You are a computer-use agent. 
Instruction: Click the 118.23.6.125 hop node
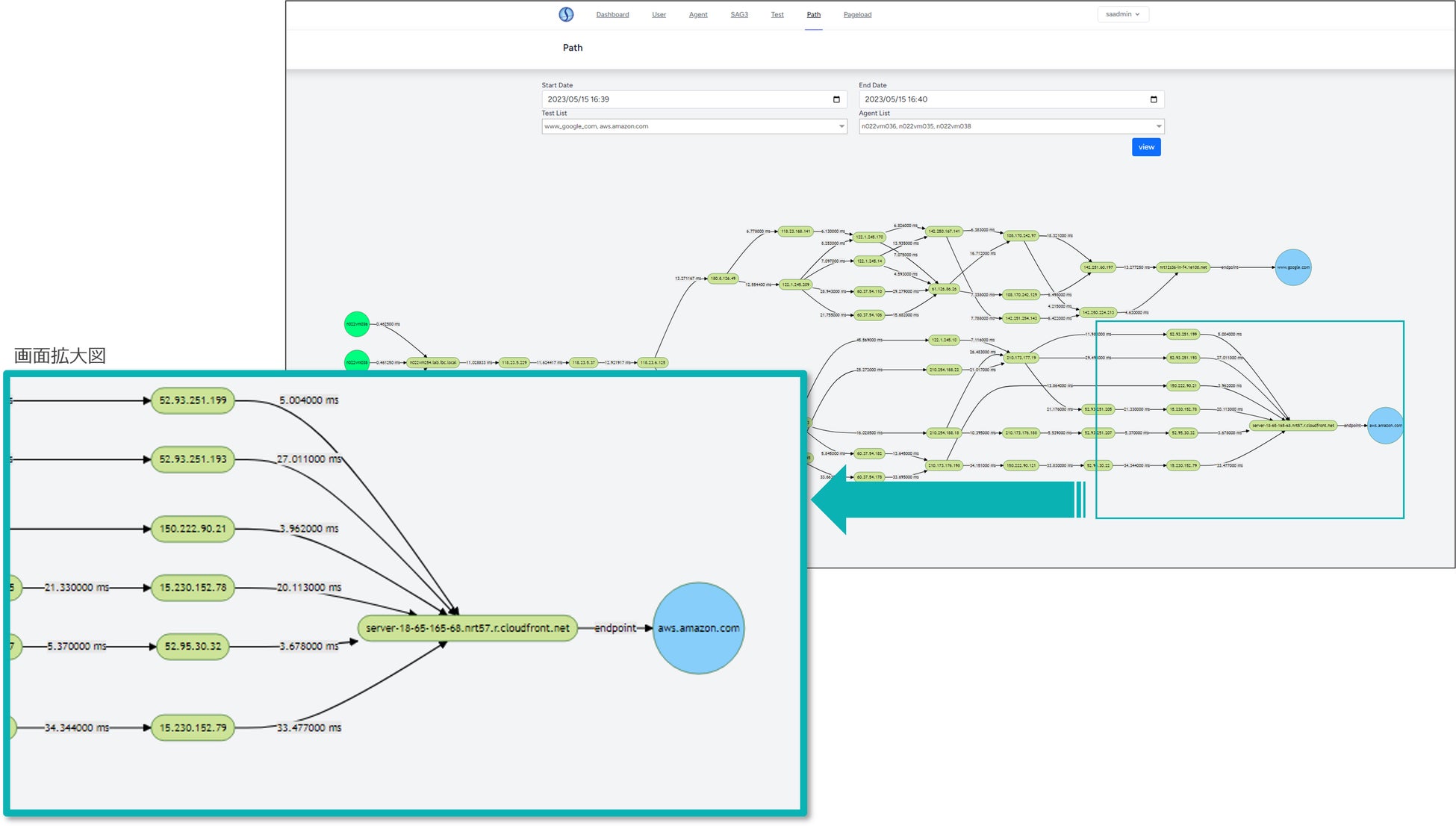[x=653, y=363]
